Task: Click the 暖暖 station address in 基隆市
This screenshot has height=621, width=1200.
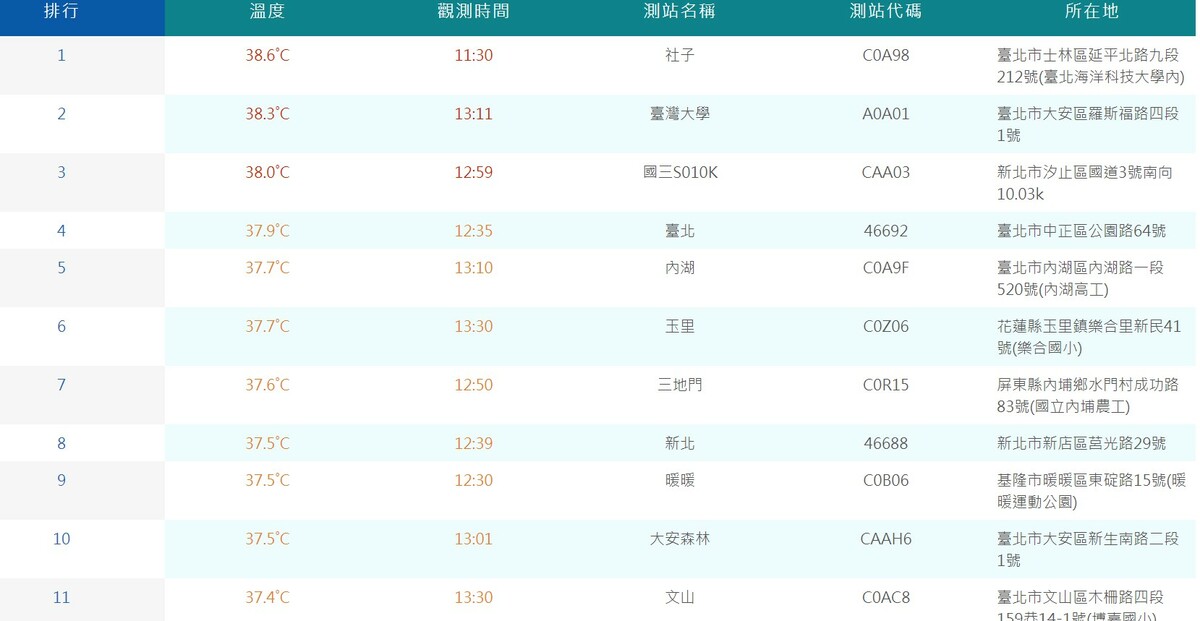Action: point(1091,491)
